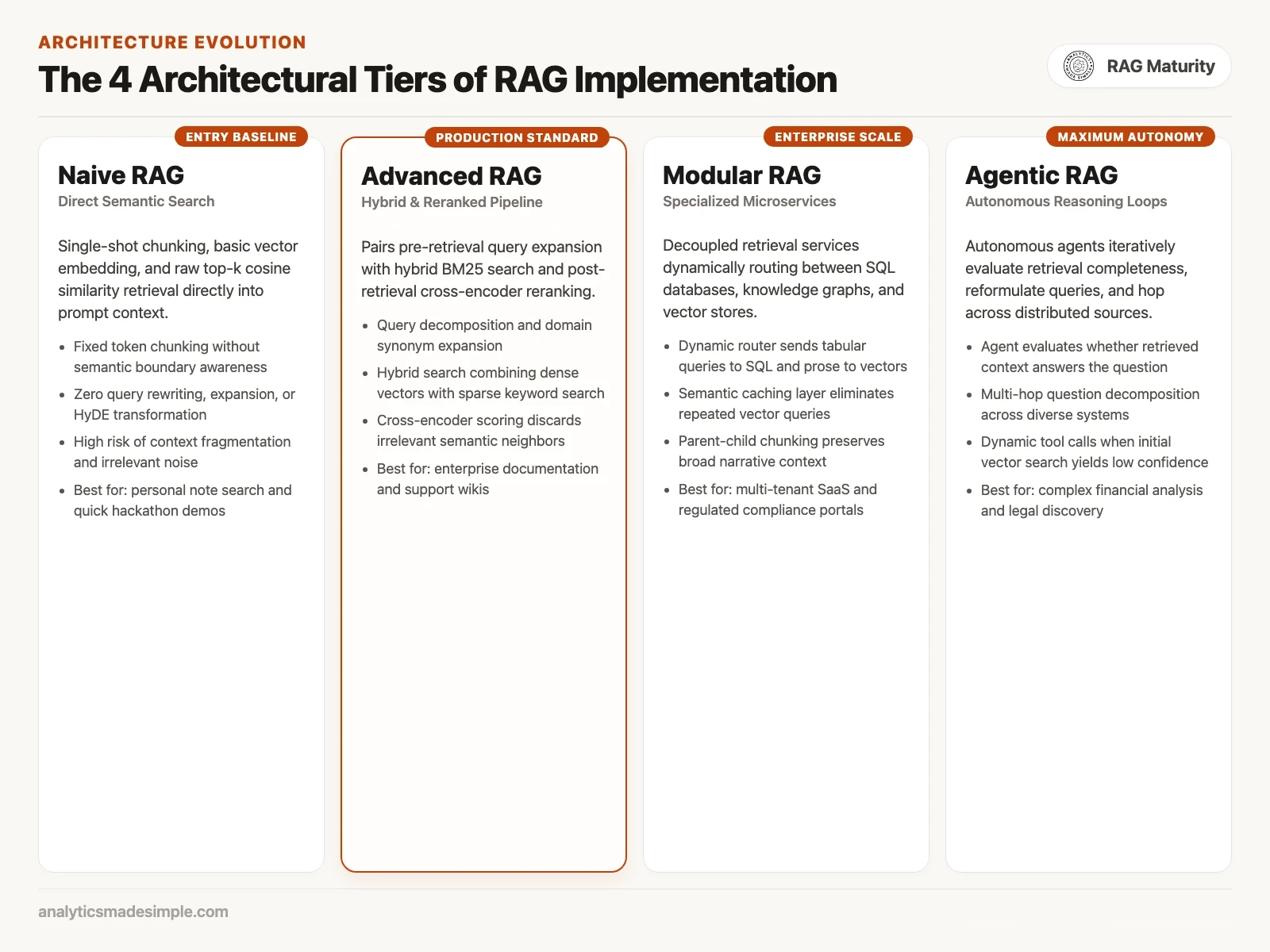Click bullet 'Hybrid search combining dense vectors'
The height and width of the screenshot is (952, 1270).
(x=490, y=383)
